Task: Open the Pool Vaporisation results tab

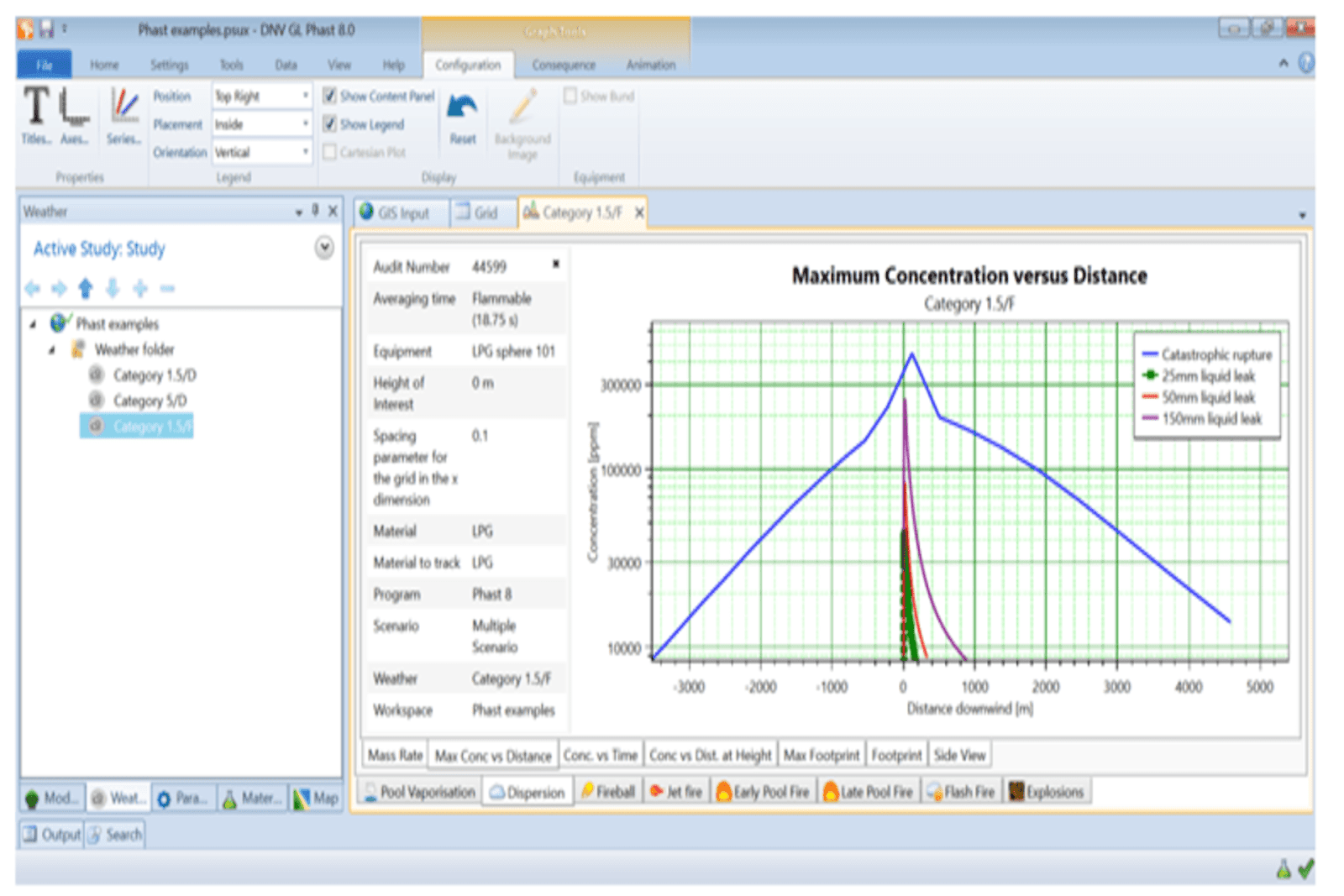Action: [x=419, y=792]
